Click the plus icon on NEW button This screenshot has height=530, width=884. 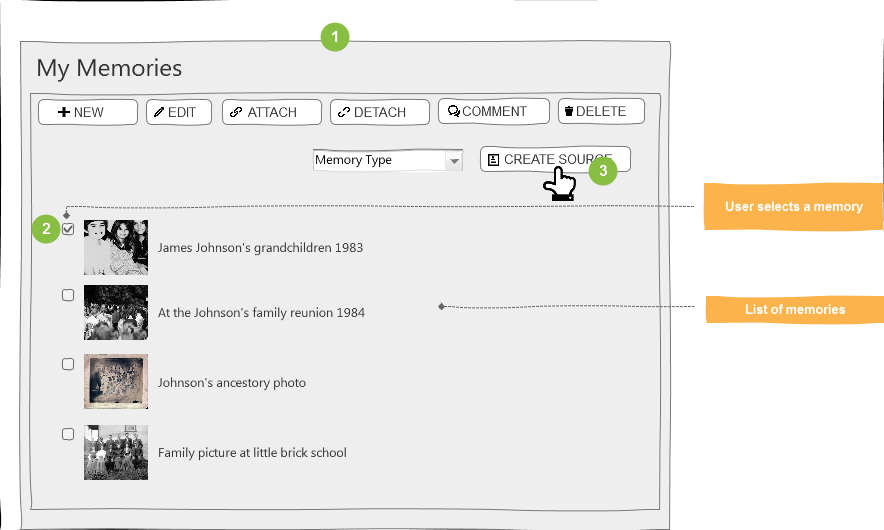pos(64,112)
